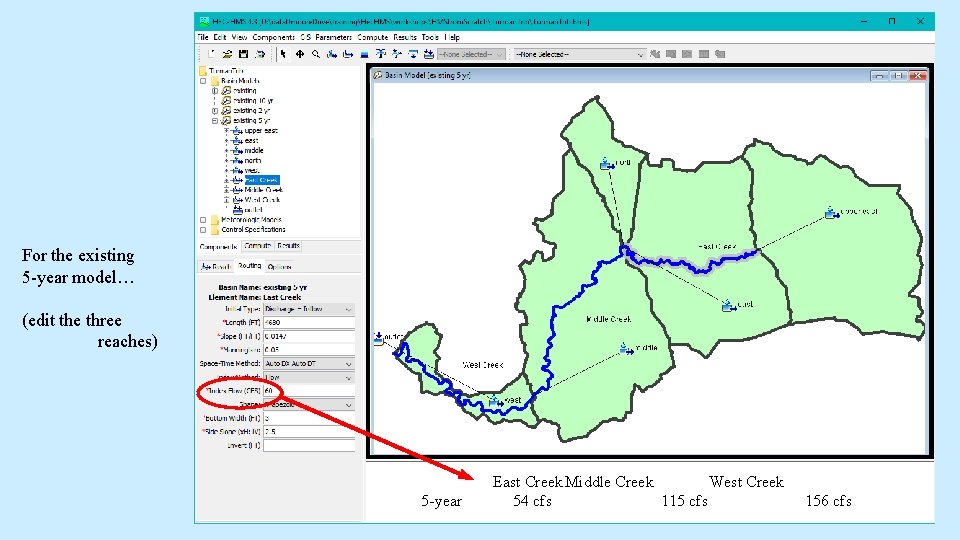Open the Edit menu

220,37
